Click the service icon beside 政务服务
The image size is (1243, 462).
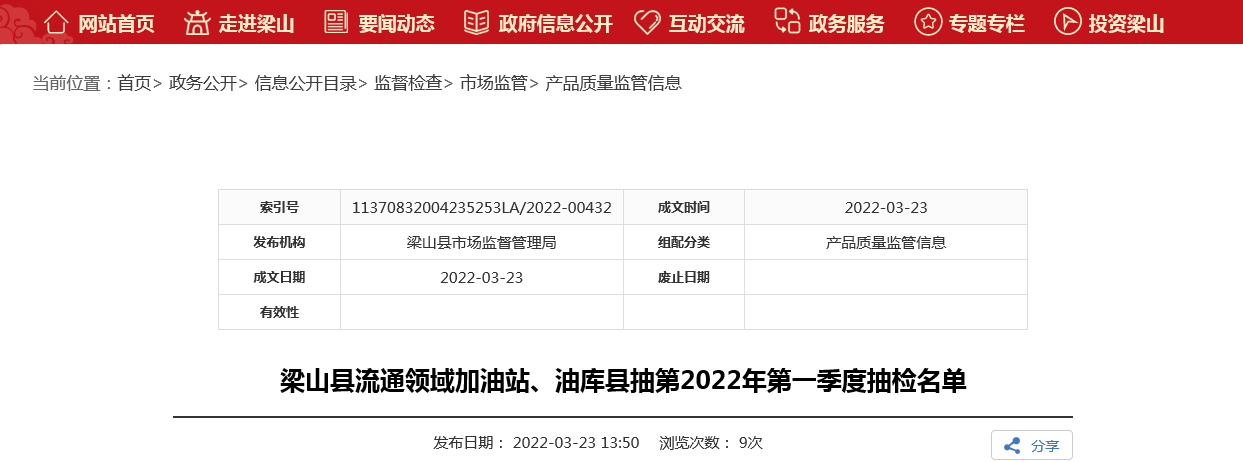point(787,21)
